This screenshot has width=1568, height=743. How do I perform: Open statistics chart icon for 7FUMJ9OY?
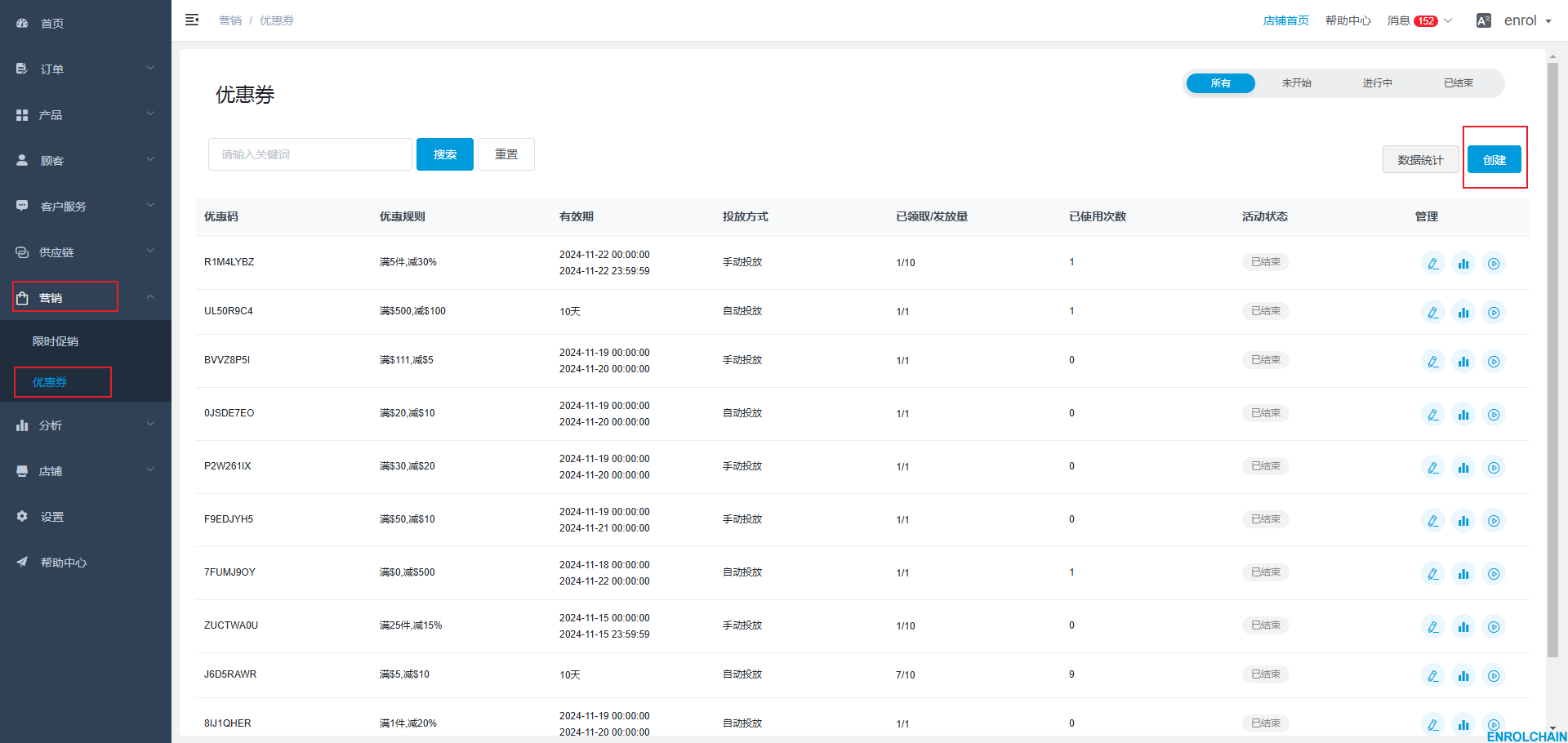(1463, 573)
